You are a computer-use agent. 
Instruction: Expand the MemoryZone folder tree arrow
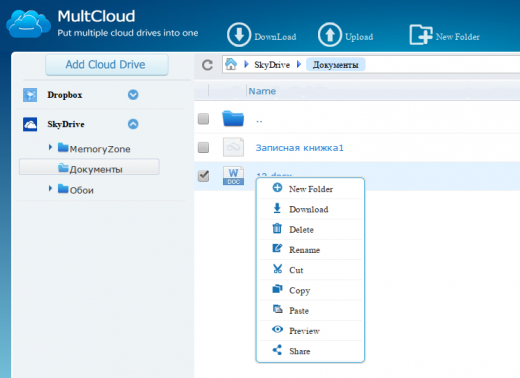tap(50, 147)
